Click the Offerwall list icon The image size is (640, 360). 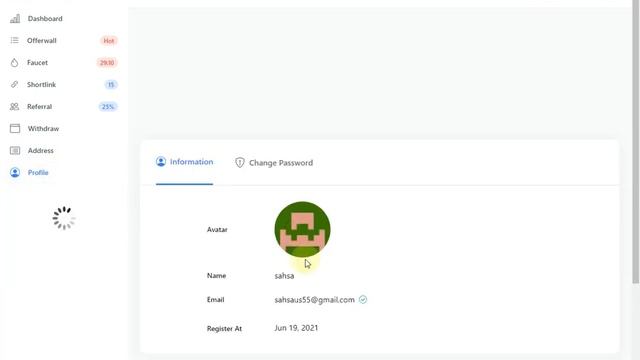(x=15, y=40)
